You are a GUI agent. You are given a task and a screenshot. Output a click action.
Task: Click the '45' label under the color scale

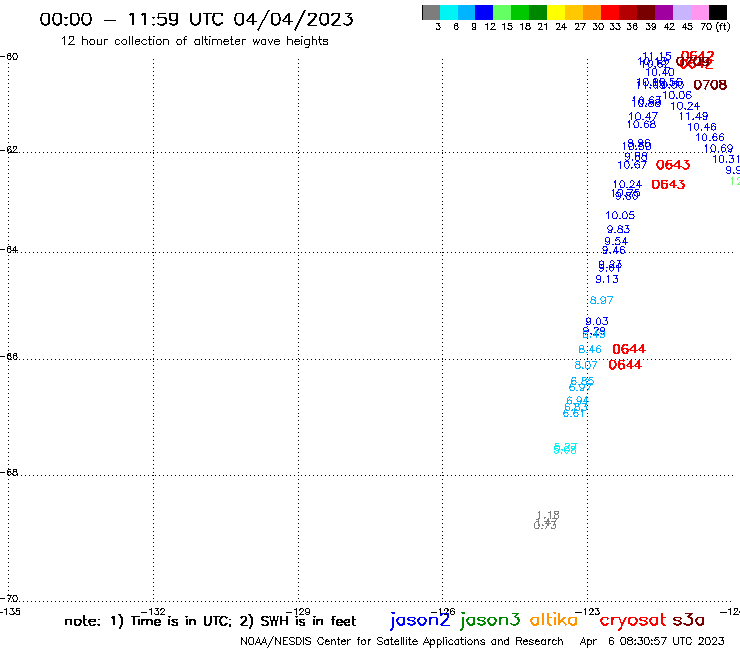[687, 27]
